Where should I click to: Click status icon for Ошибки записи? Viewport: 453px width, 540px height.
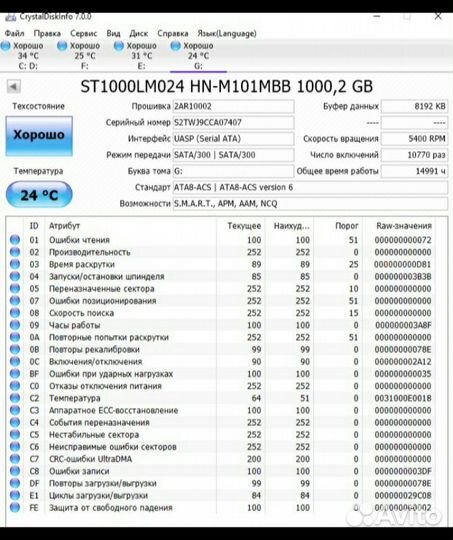[15, 471]
